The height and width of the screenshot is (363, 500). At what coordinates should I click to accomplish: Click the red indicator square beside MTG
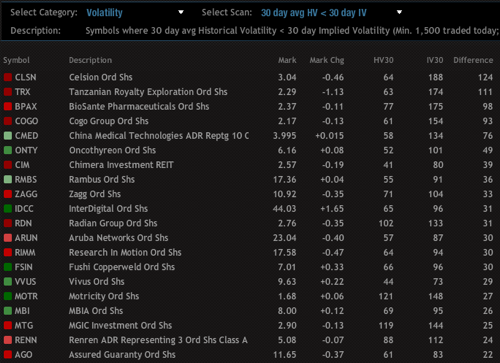[8, 326]
